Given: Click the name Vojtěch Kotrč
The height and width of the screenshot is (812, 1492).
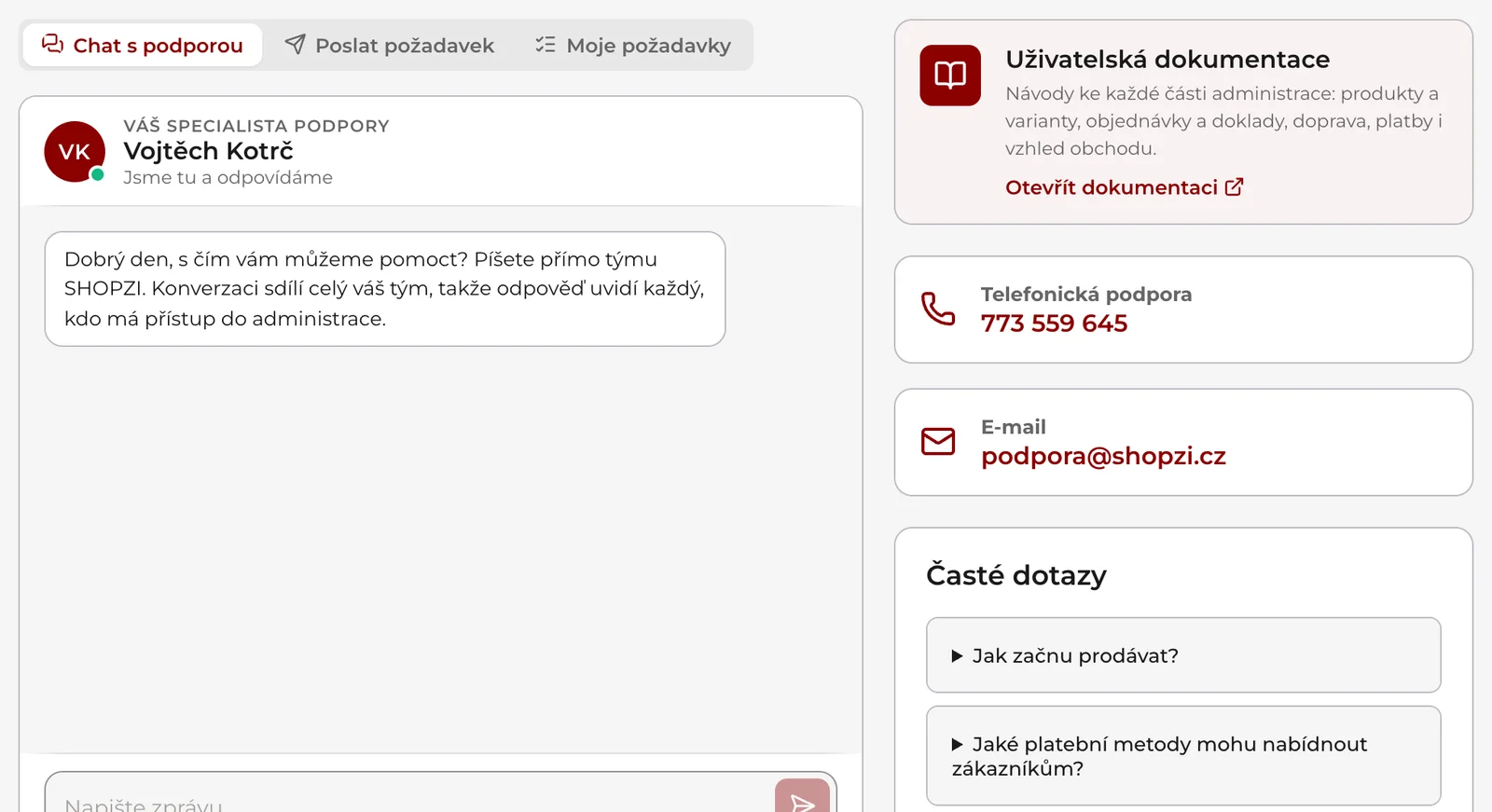Looking at the screenshot, I should [208, 151].
